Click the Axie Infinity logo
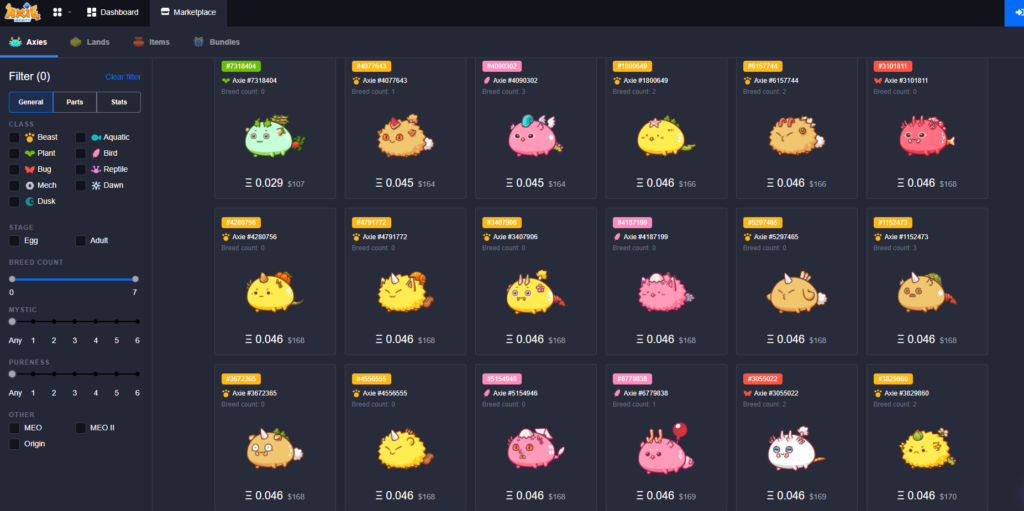Screen dimensions: 1024x511 coord(21,12)
